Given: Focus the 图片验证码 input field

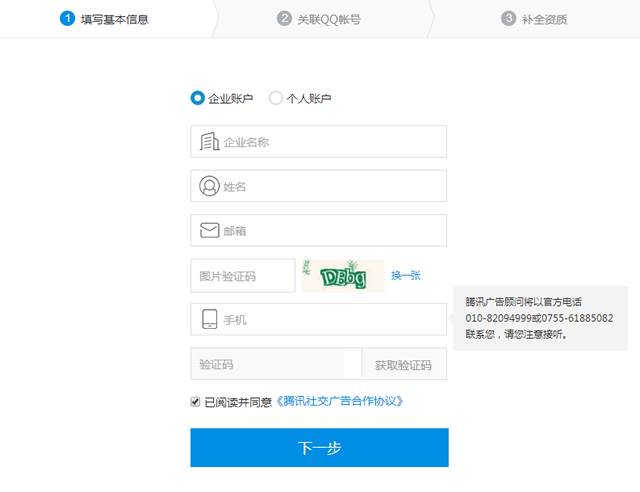Looking at the screenshot, I should (243, 276).
